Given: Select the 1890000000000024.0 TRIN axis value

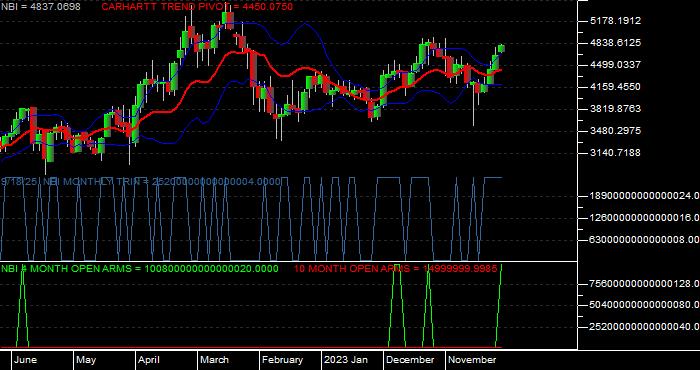Looking at the screenshot, I should 644,195.
